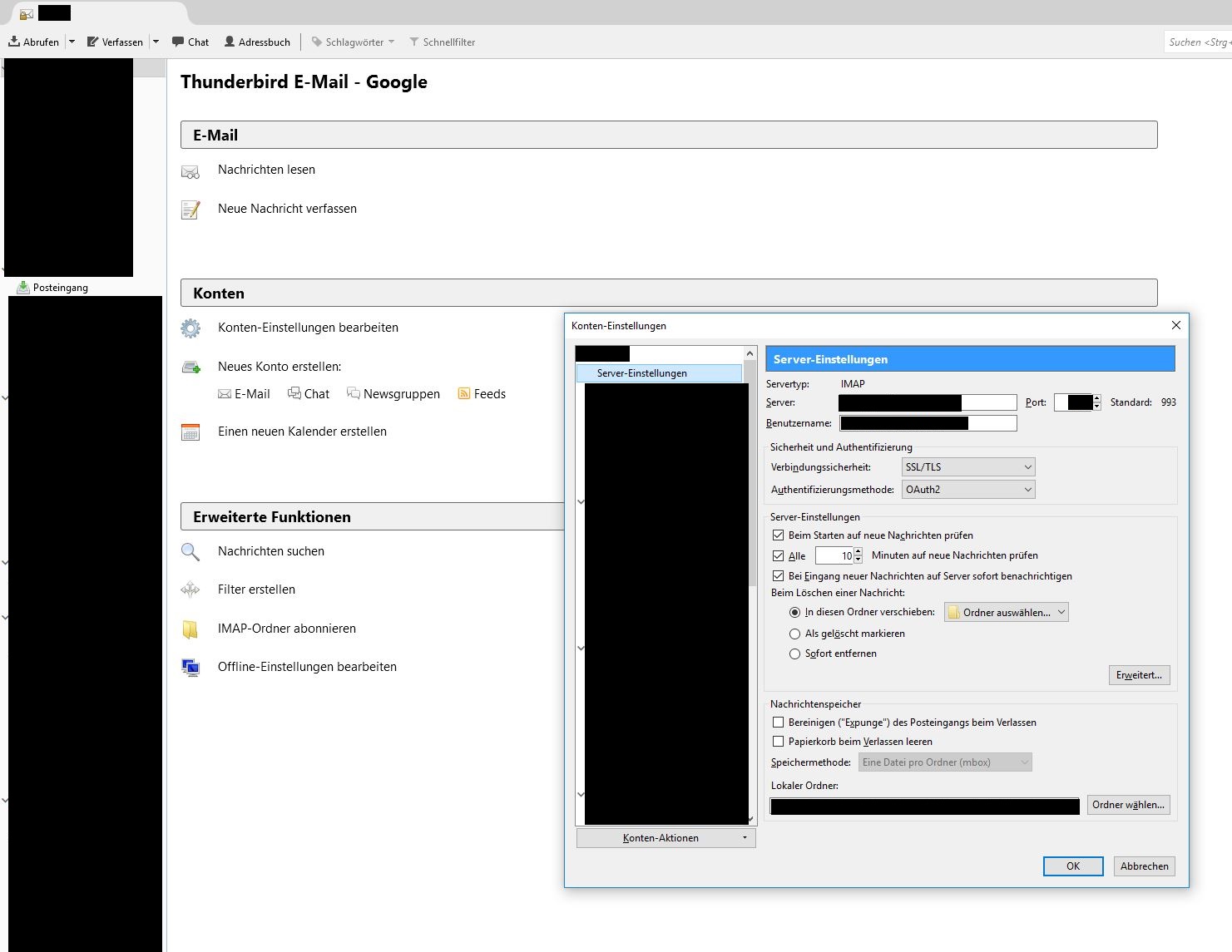This screenshot has width=1232, height=952.
Task: Toggle the Schnellfilter quick filter
Action: click(x=442, y=42)
